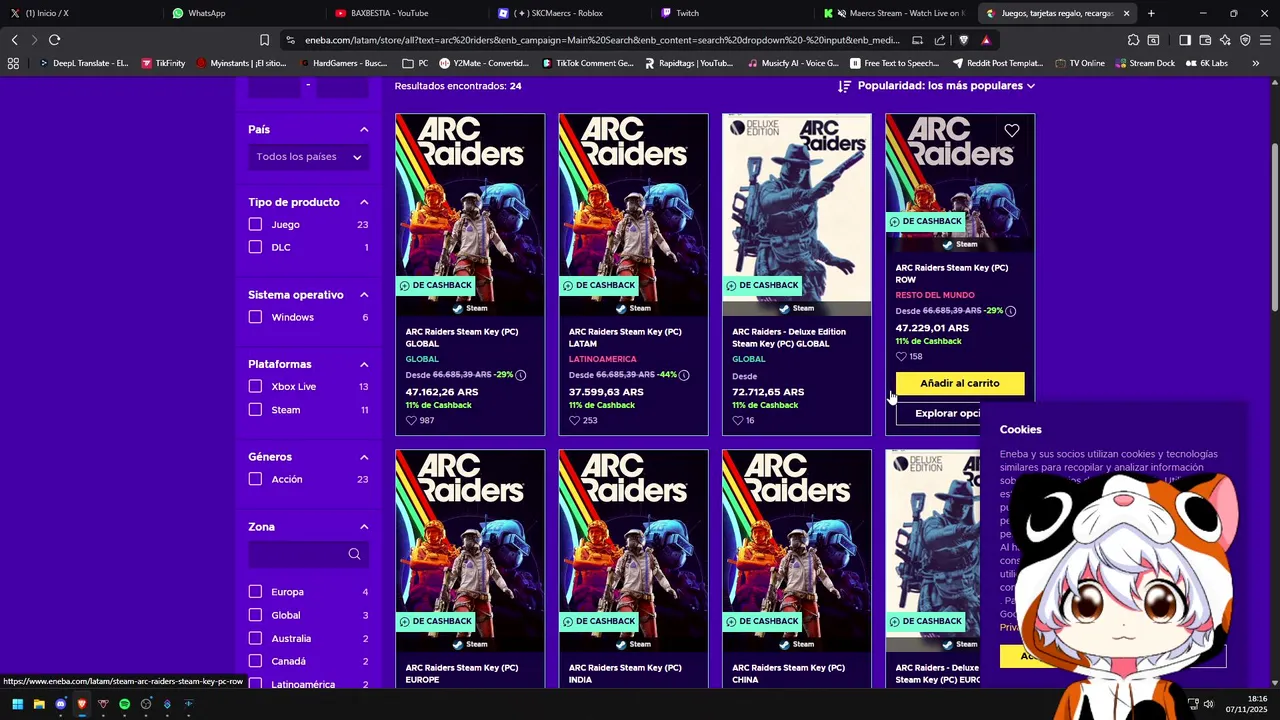Image resolution: width=1280 pixels, height=720 pixels.
Task: Click the magnifier icon in Zona search
Action: pos(354,554)
